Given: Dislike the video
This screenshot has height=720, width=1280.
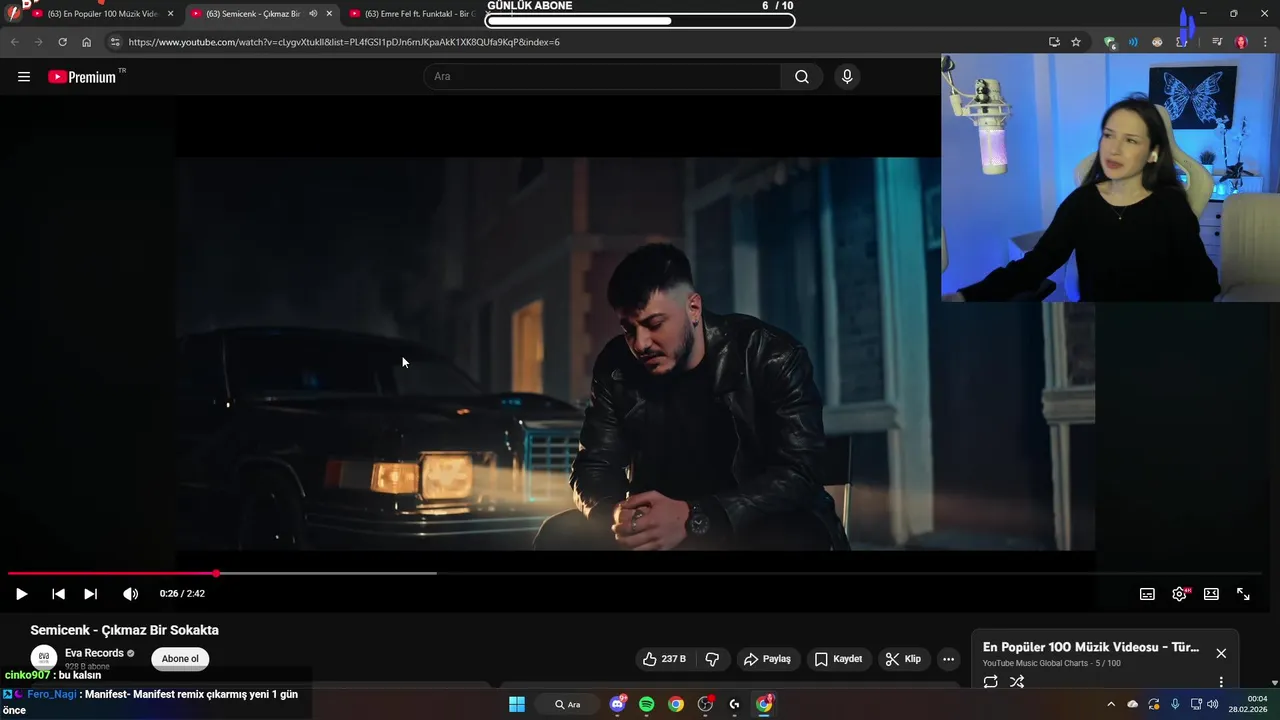Looking at the screenshot, I should coord(712,659).
